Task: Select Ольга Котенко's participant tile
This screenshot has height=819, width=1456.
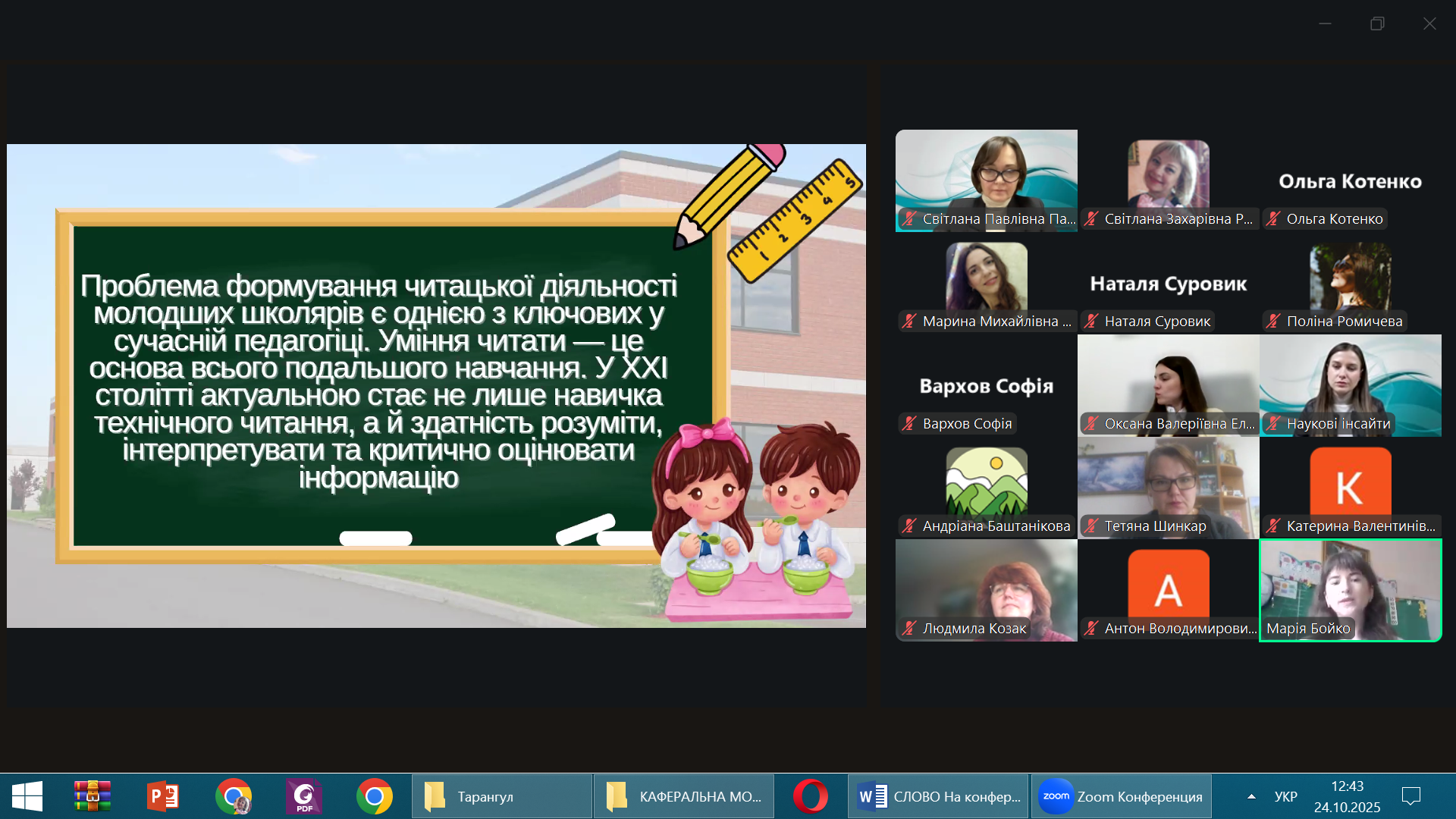Action: pyautogui.click(x=1351, y=180)
